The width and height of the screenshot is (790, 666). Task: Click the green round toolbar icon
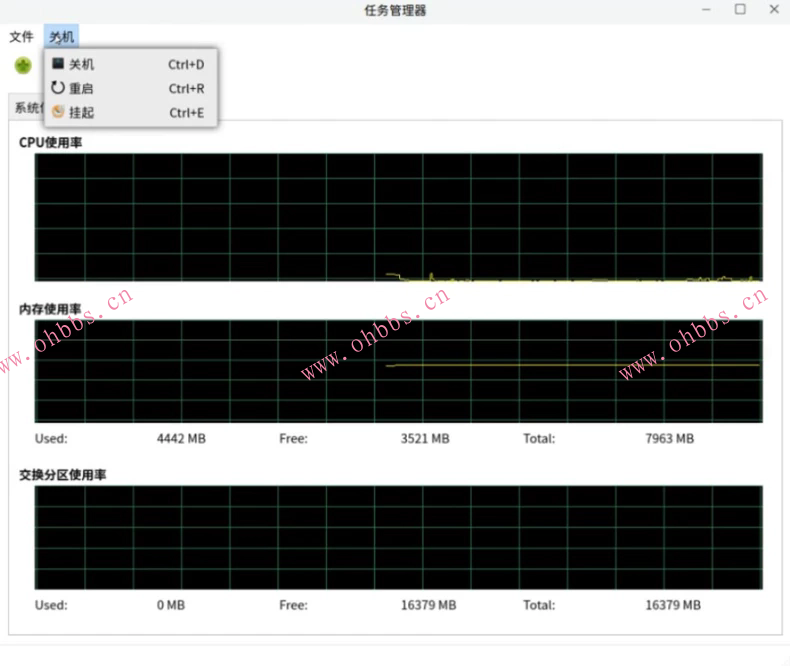(23, 65)
